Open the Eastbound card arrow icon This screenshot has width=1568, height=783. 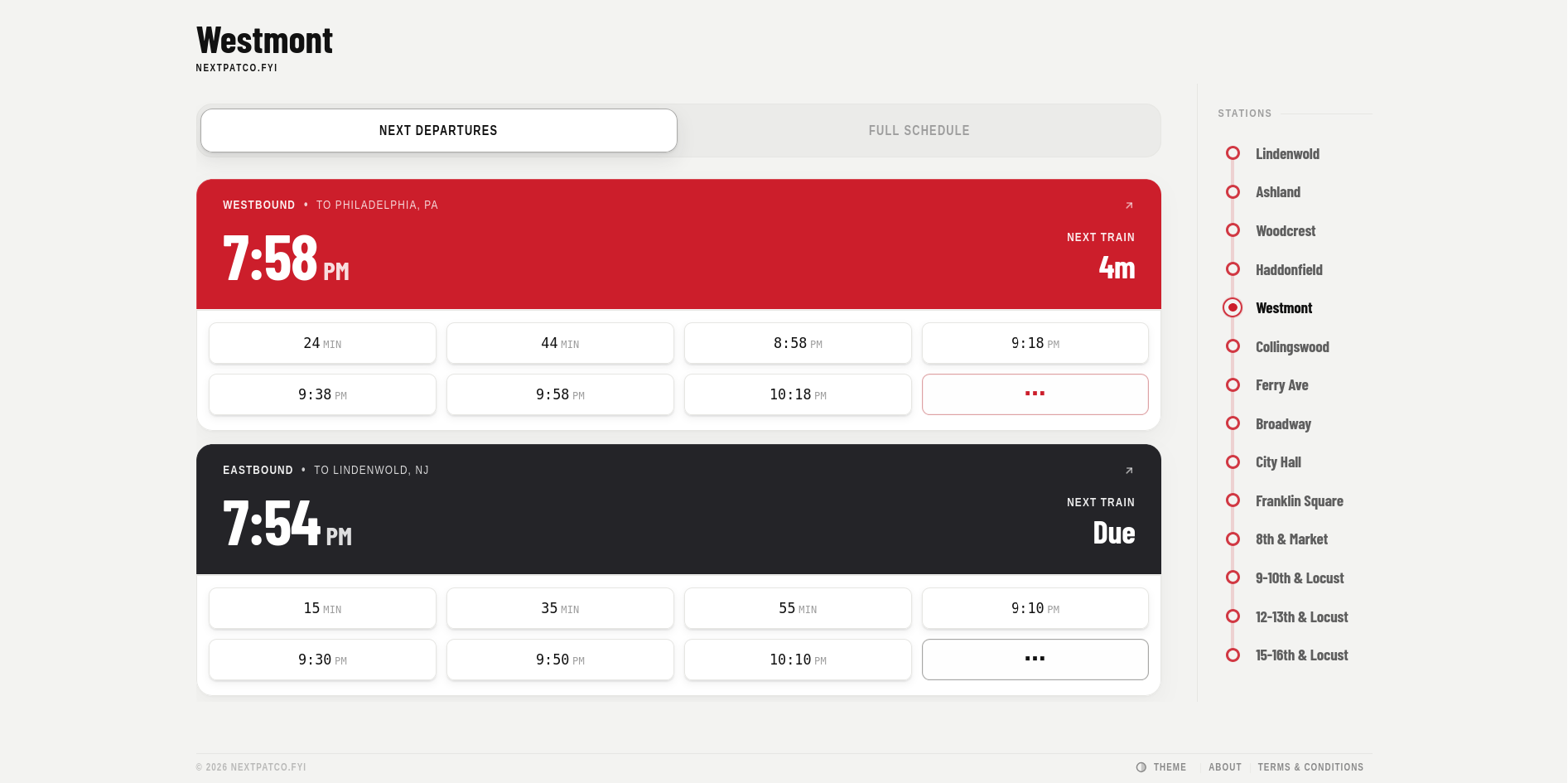1129,471
